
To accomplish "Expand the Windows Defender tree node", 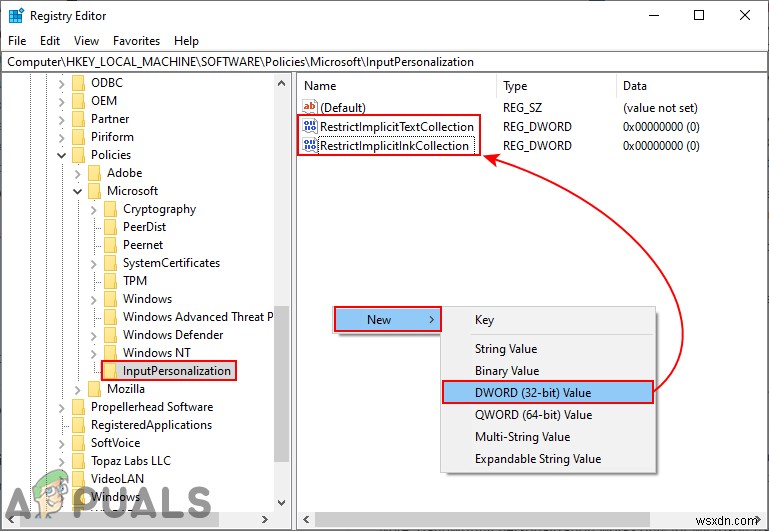I will point(94,336).
